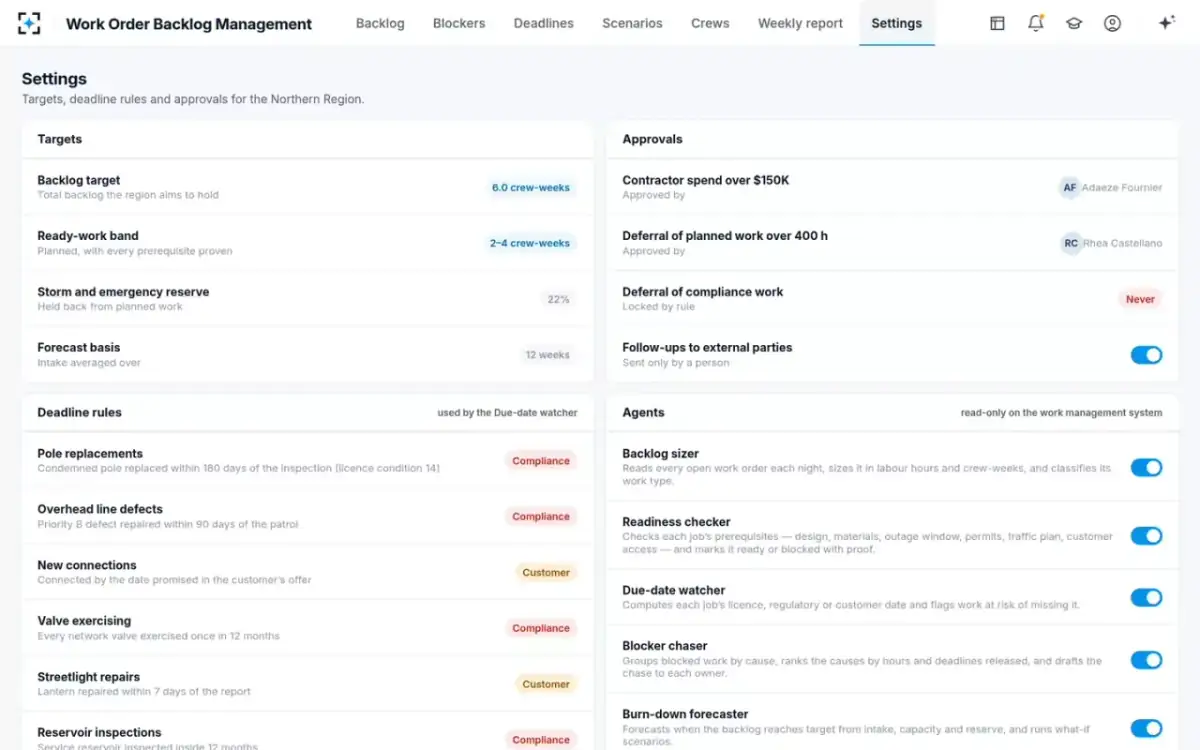
Task: Click the Burn-down forecaster agent name
Action: [x=686, y=715]
